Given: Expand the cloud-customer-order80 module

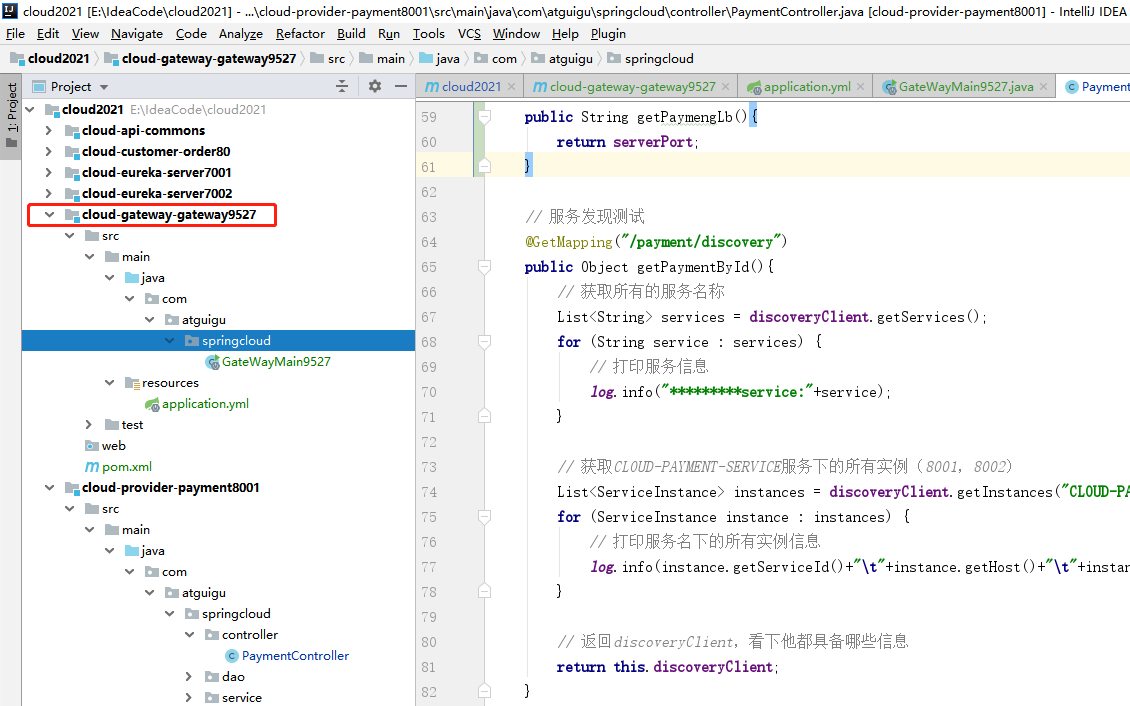Looking at the screenshot, I should 48,151.
